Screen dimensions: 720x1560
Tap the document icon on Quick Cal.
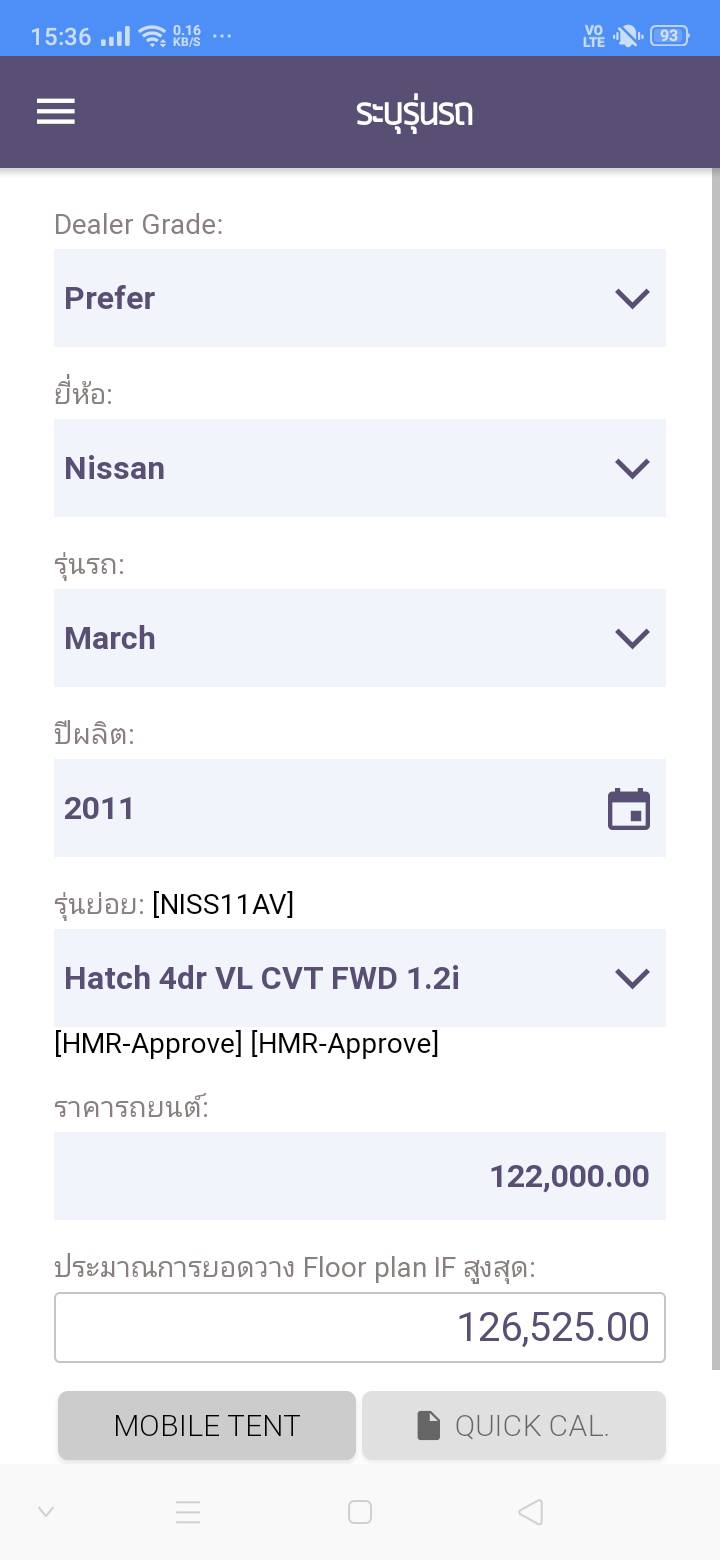[428, 1426]
